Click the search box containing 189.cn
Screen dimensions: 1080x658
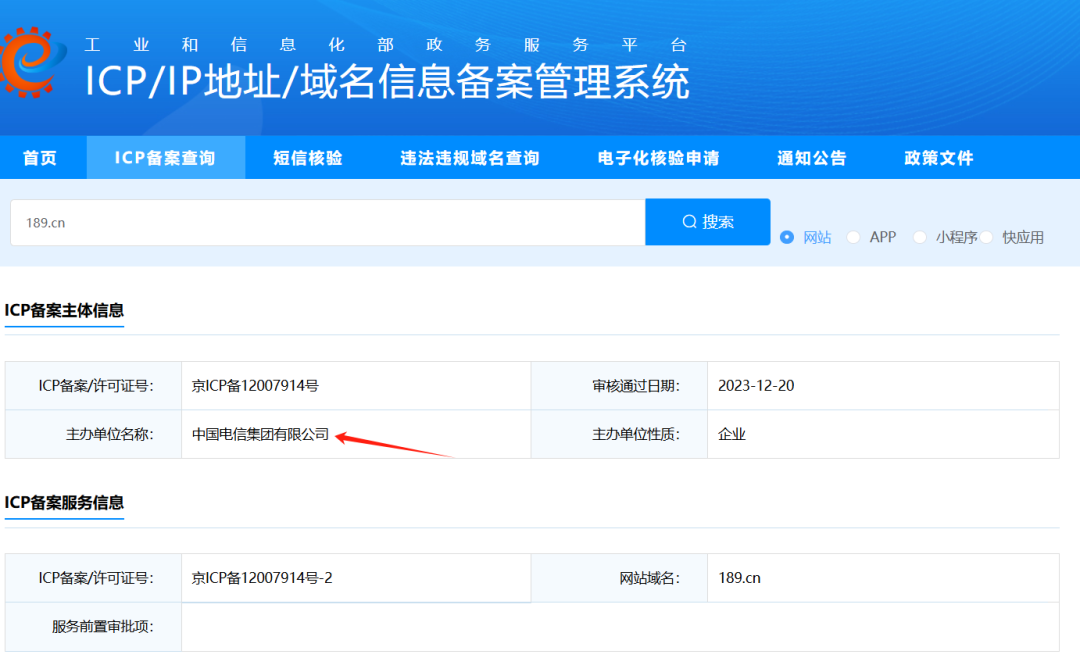[328, 223]
